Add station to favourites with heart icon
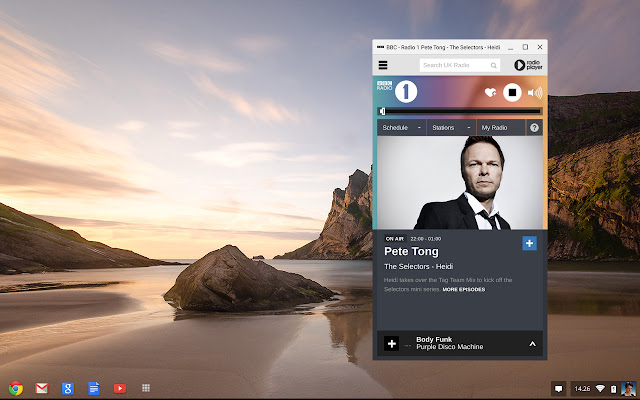640x400 pixels. 490,93
